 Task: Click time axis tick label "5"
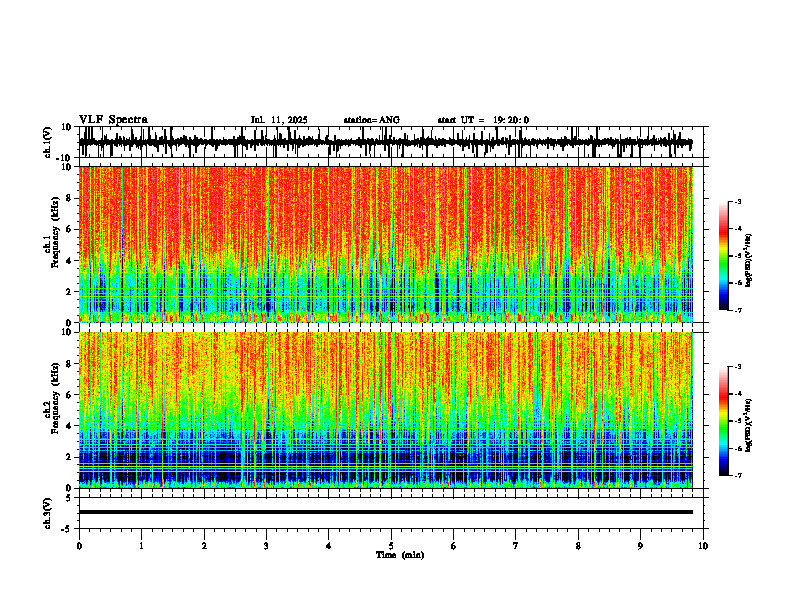tap(391, 546)
